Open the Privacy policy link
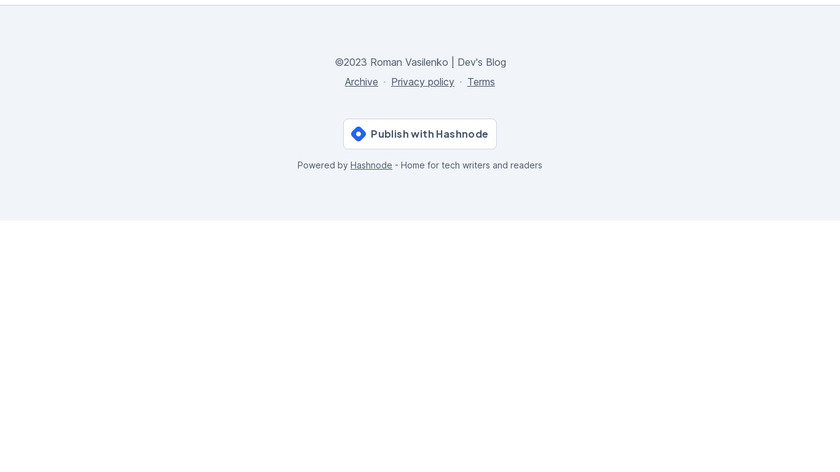The width and height of the screenshot is (840, 472). (423, 82)
